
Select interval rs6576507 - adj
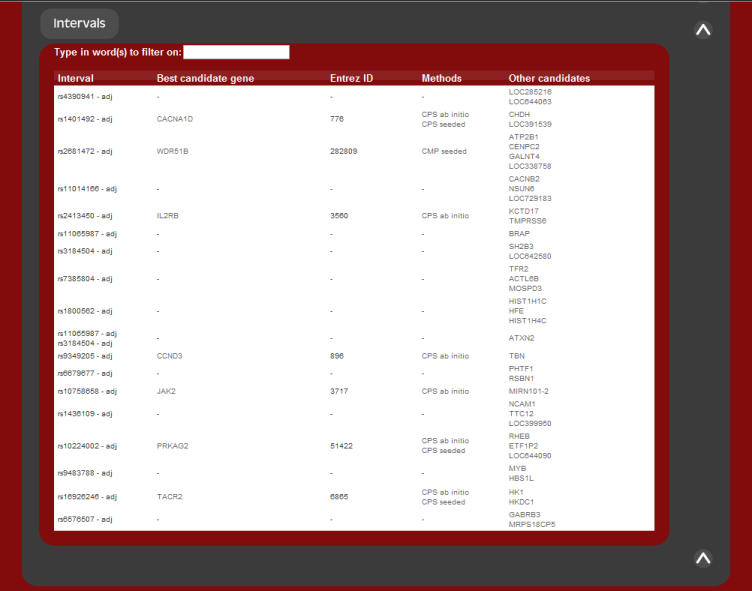tap(85, 519)
